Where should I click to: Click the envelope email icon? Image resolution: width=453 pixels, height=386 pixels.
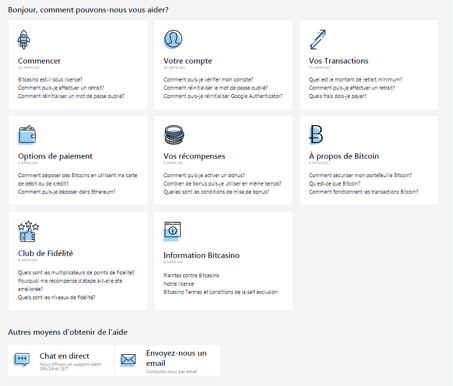[128, 360]
